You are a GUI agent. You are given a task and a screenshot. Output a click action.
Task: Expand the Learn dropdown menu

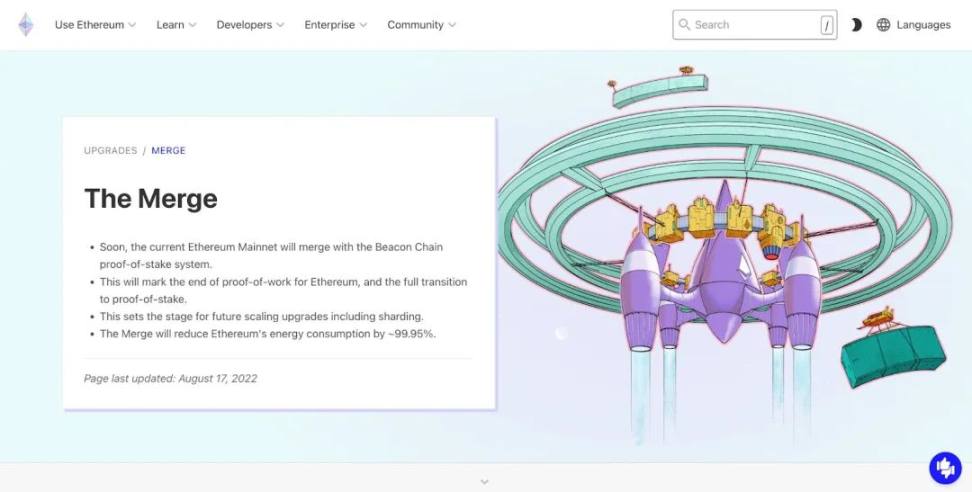click(176, 25)
